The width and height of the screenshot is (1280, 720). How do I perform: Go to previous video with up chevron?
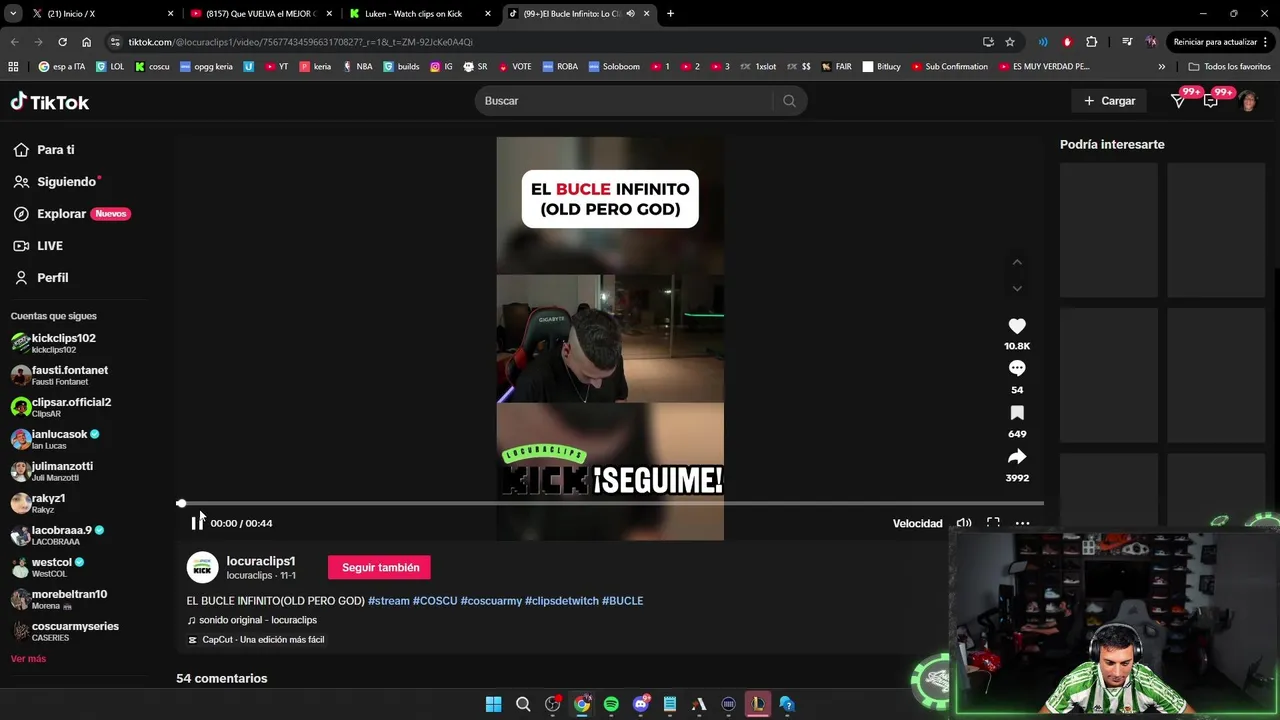1017,262
